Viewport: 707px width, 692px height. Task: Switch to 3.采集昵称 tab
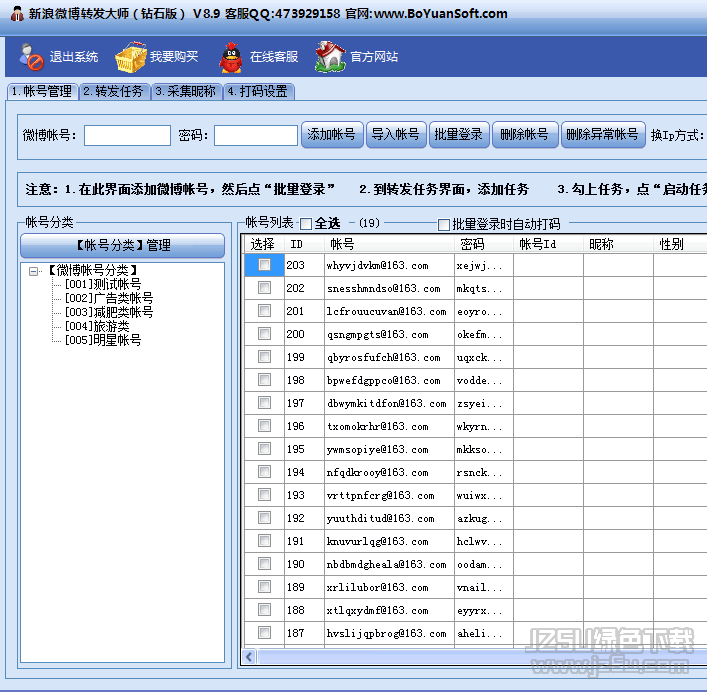point(186,92)
